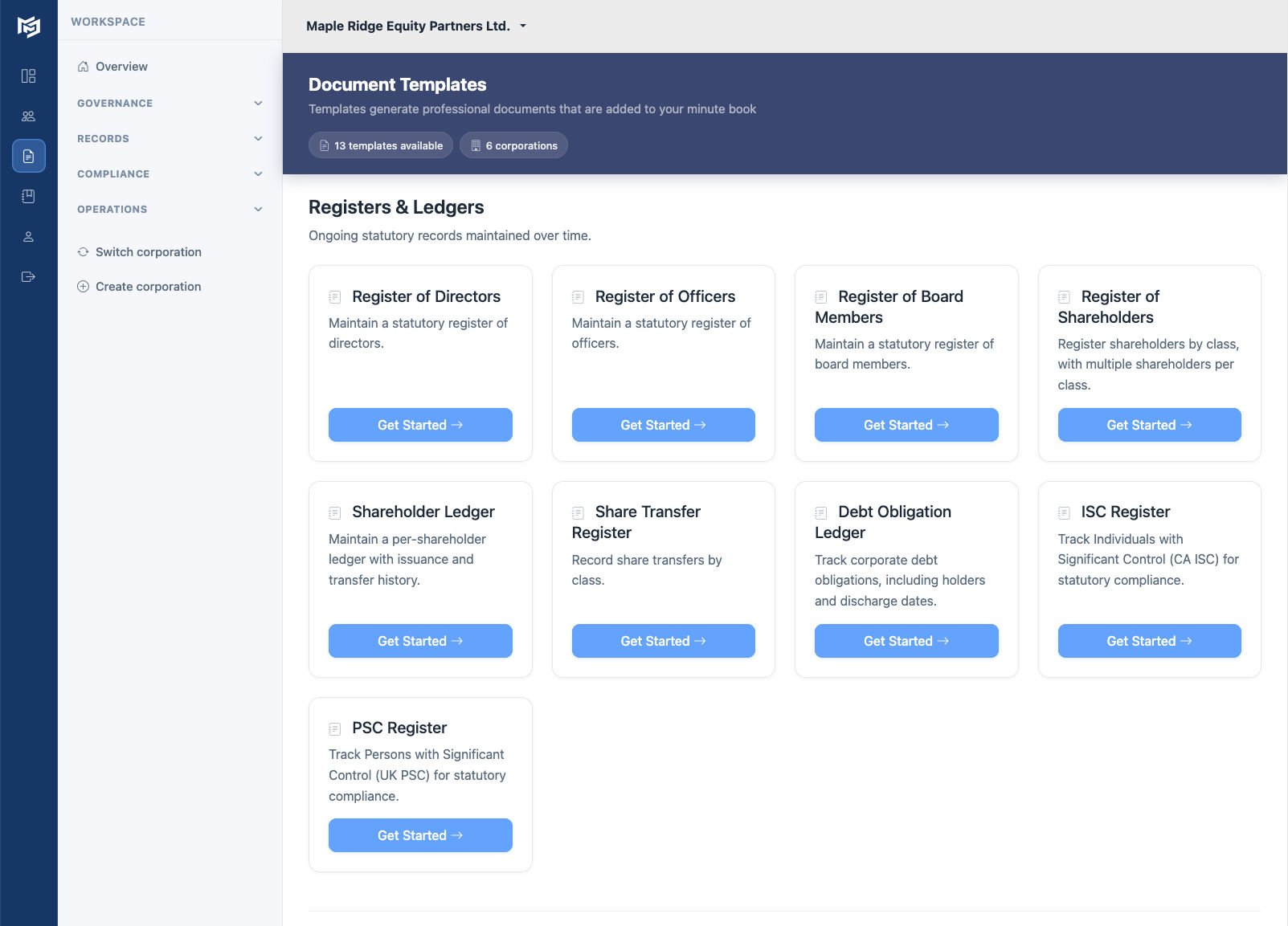Click the Register of Directors card icon
The width and height of the screenshot is (1288, 926).
pyautogui.click(x=335, y=296)
